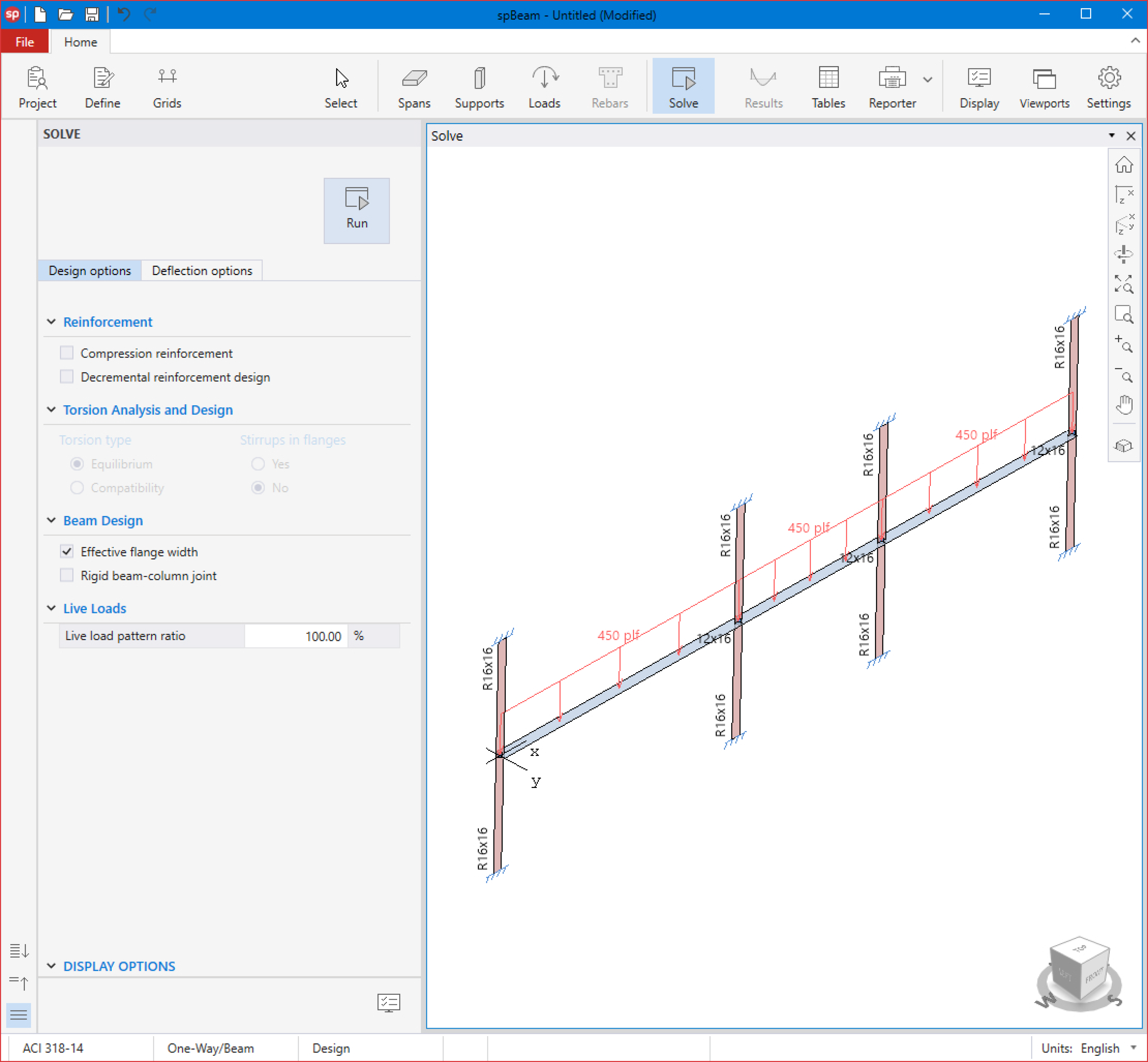Collapse the Reinforcement section
The width and height of the screenshot is (1148, 1062).
click(x=52, y=322)
